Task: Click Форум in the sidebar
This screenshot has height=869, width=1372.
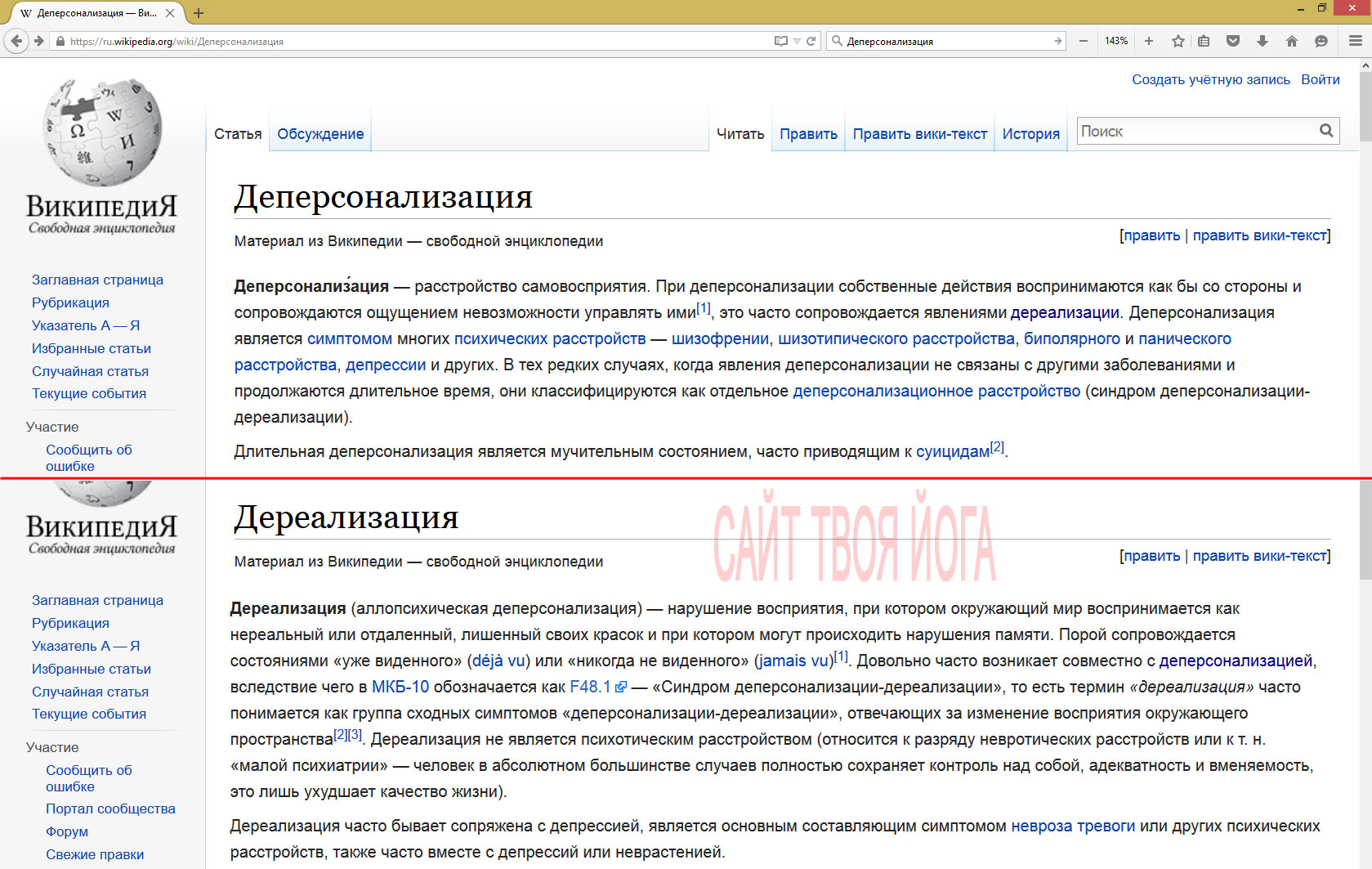Action: click(x=67, y=831)
